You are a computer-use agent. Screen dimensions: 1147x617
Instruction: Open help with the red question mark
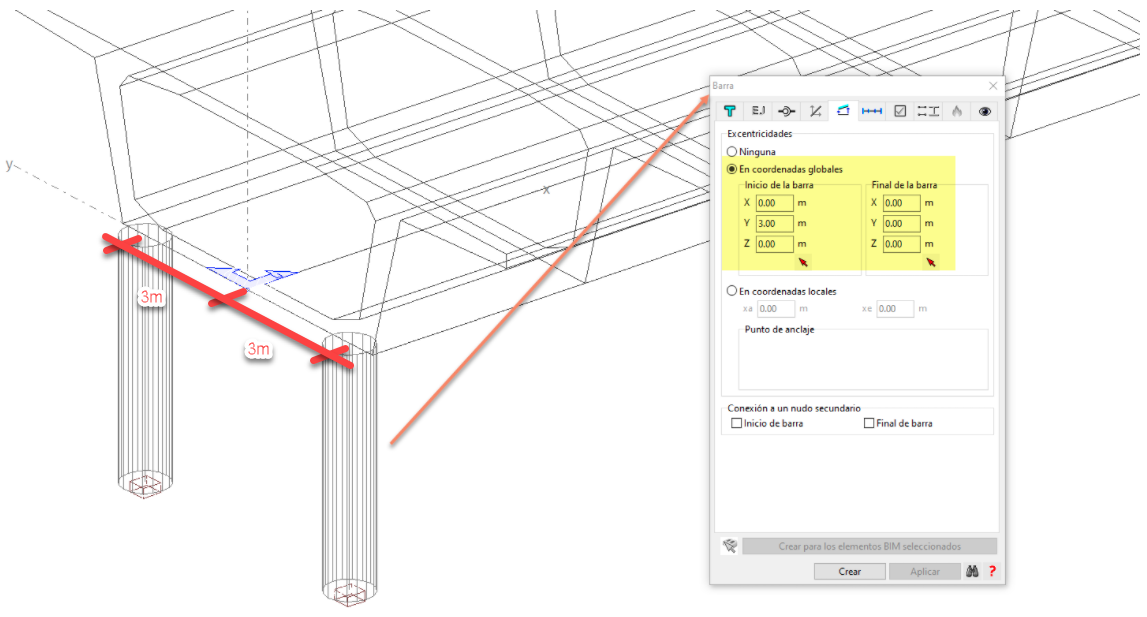click(992, 571)
